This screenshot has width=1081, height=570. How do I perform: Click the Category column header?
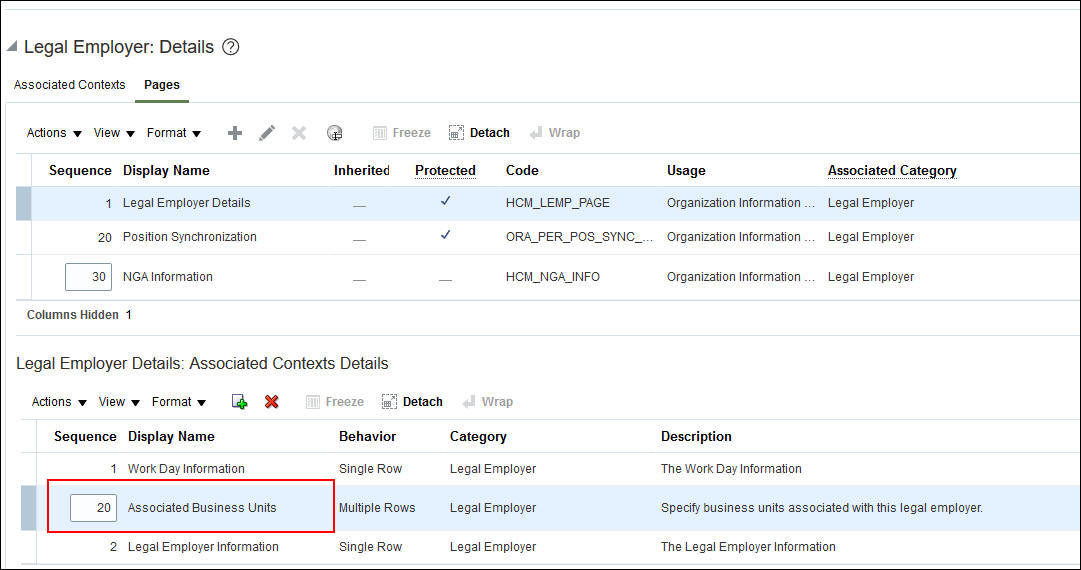click(478, 436)
